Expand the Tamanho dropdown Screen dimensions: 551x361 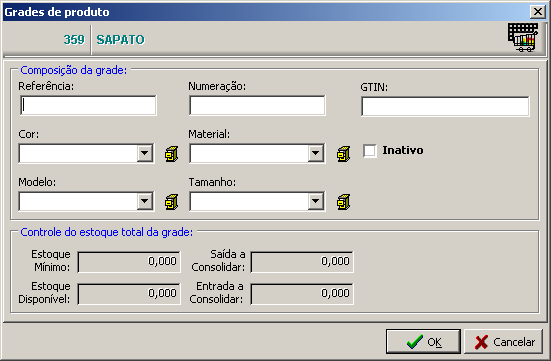click(316, 201)
